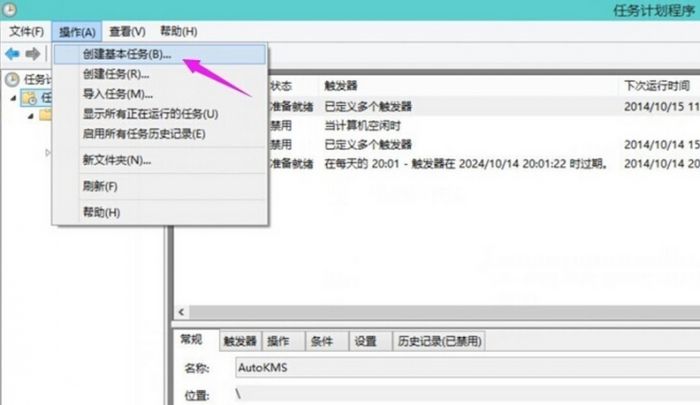Click the grey Forward arrow icon
This screenshot has height=405, width=700.
32,54
